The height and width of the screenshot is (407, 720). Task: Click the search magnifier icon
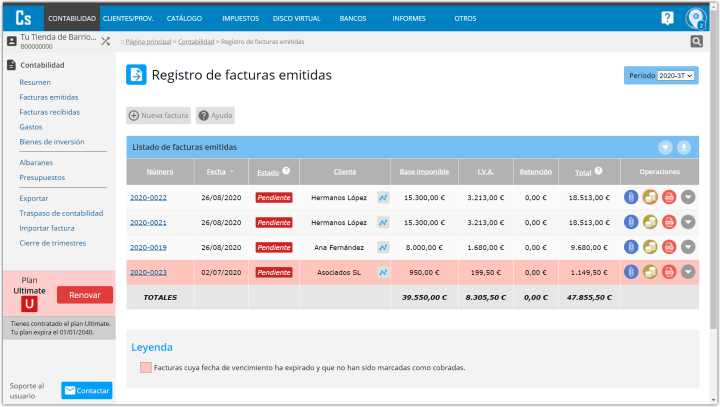[x=697, y=41]
